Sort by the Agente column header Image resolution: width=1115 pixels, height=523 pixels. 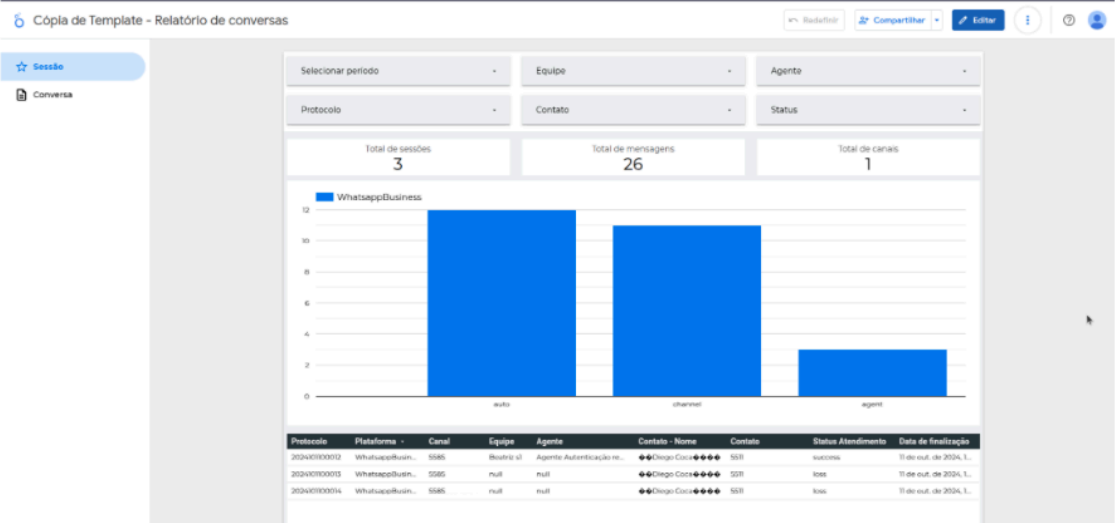click(549, 442)
